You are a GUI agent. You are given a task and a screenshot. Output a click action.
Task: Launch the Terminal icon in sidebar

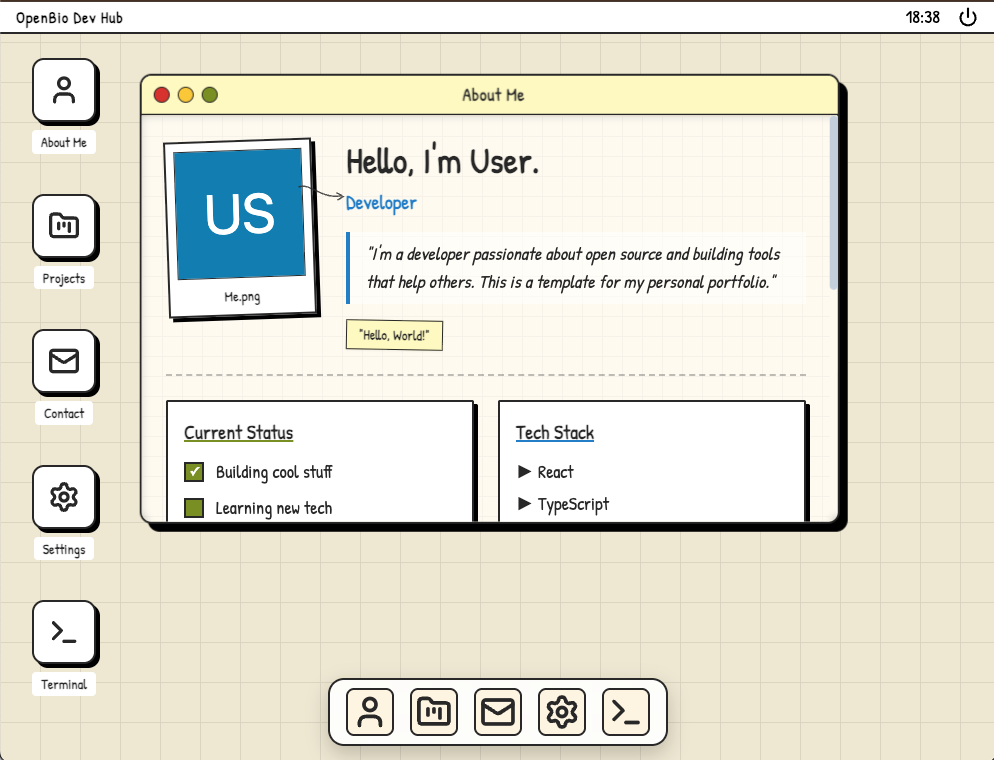[64, 633]
